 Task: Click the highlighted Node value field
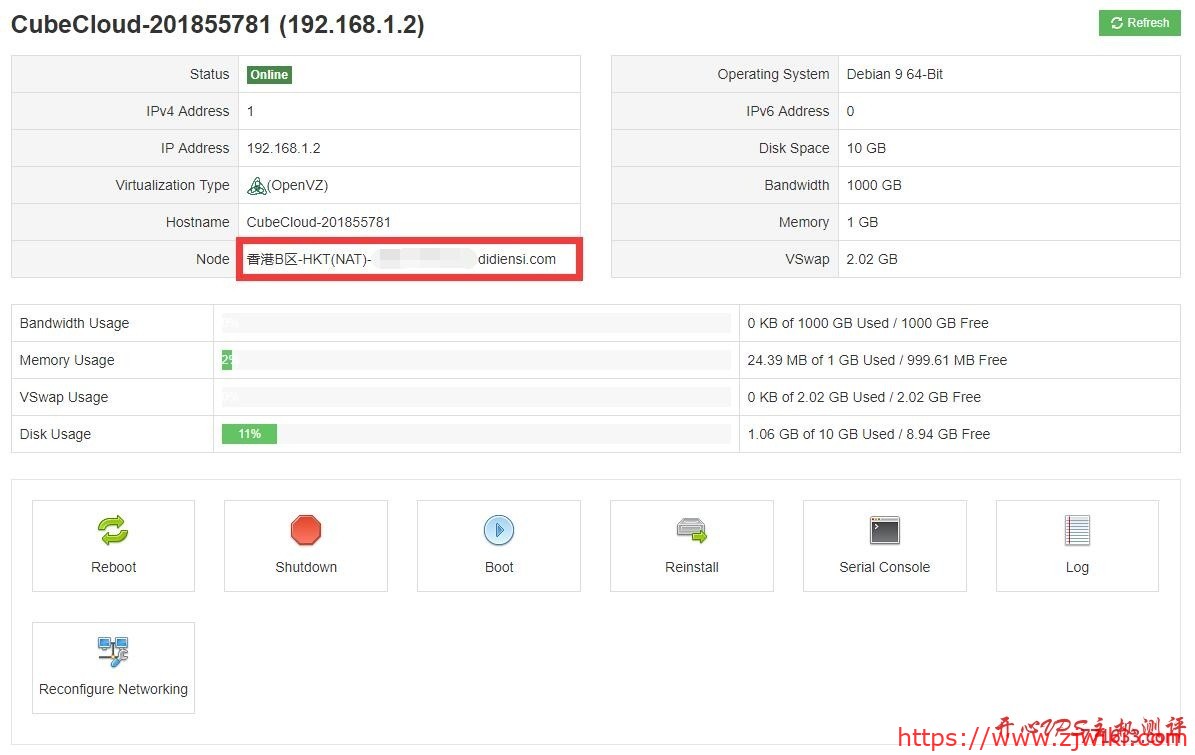point(409,260)
